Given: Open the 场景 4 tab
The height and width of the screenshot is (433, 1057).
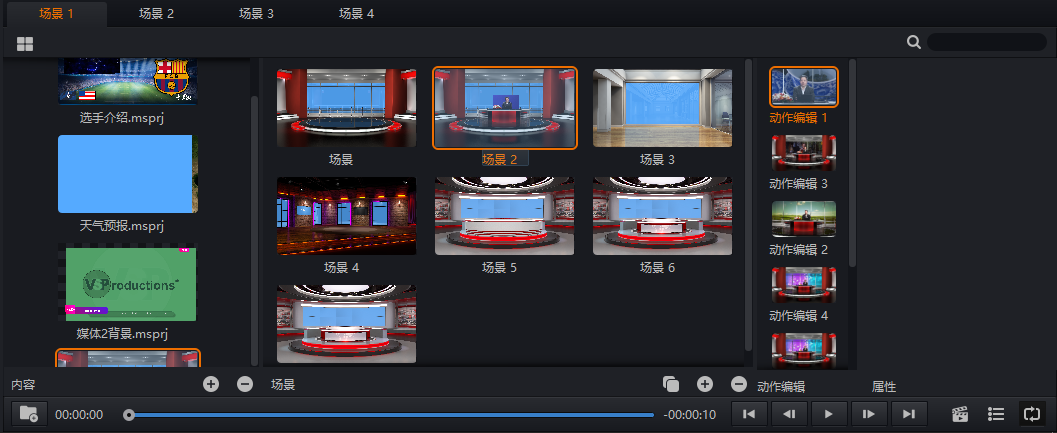Looking at the screenshot, I should 357,14.
